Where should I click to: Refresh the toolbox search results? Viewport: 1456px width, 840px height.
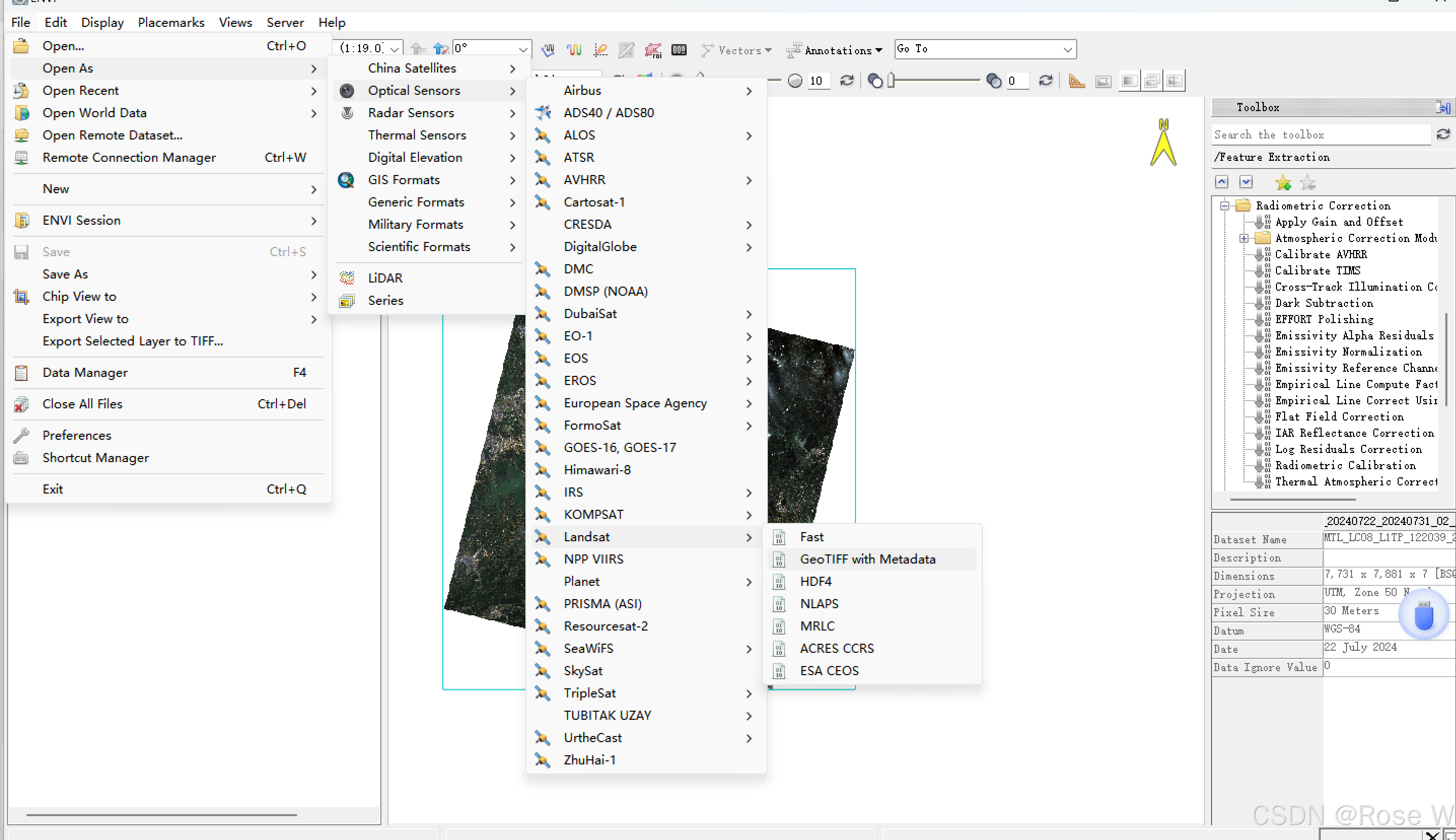pos(1443,134)
